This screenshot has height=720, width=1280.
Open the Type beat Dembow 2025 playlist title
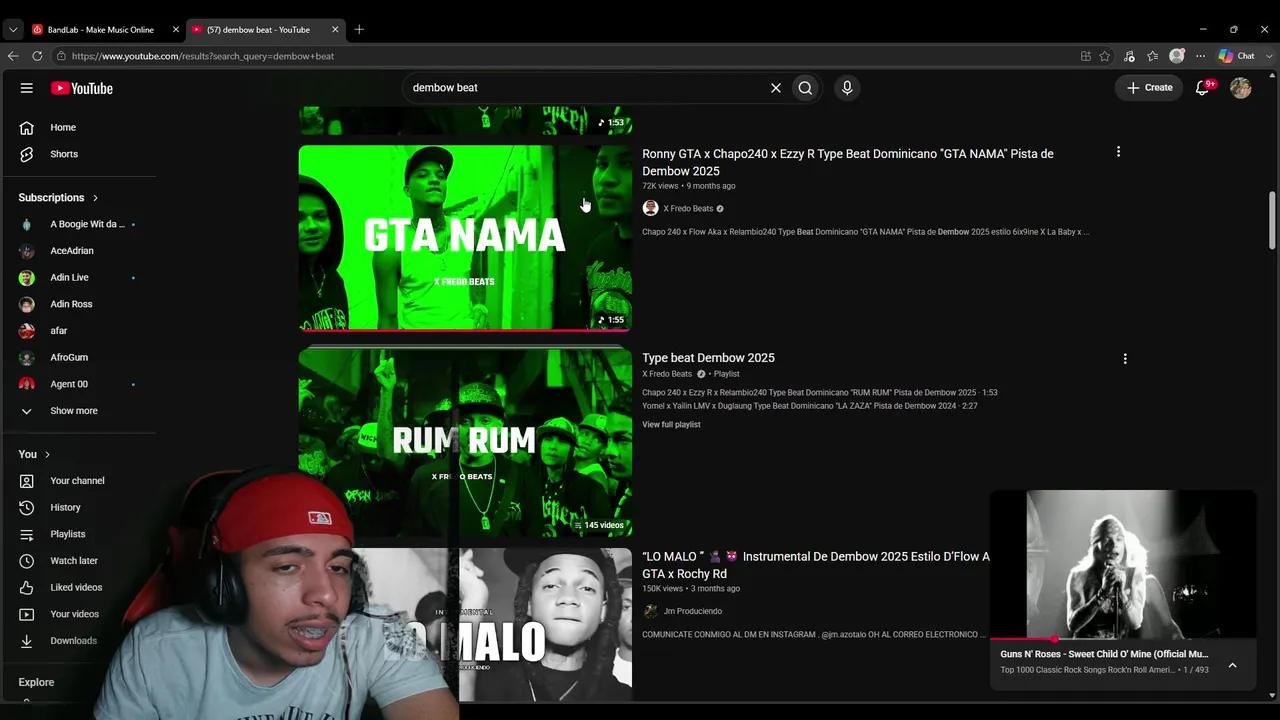(x=708, y=358)
